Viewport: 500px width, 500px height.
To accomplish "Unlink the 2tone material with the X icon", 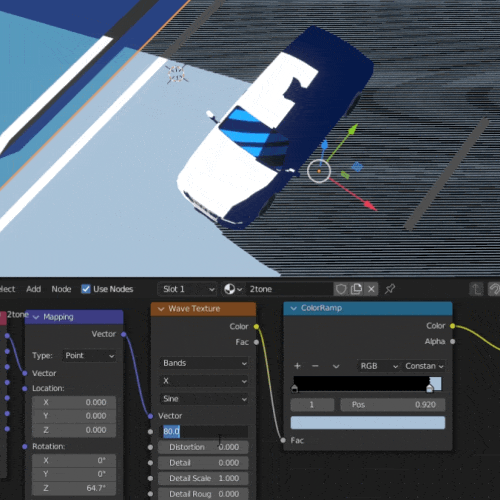I will [x=371, y=289].
